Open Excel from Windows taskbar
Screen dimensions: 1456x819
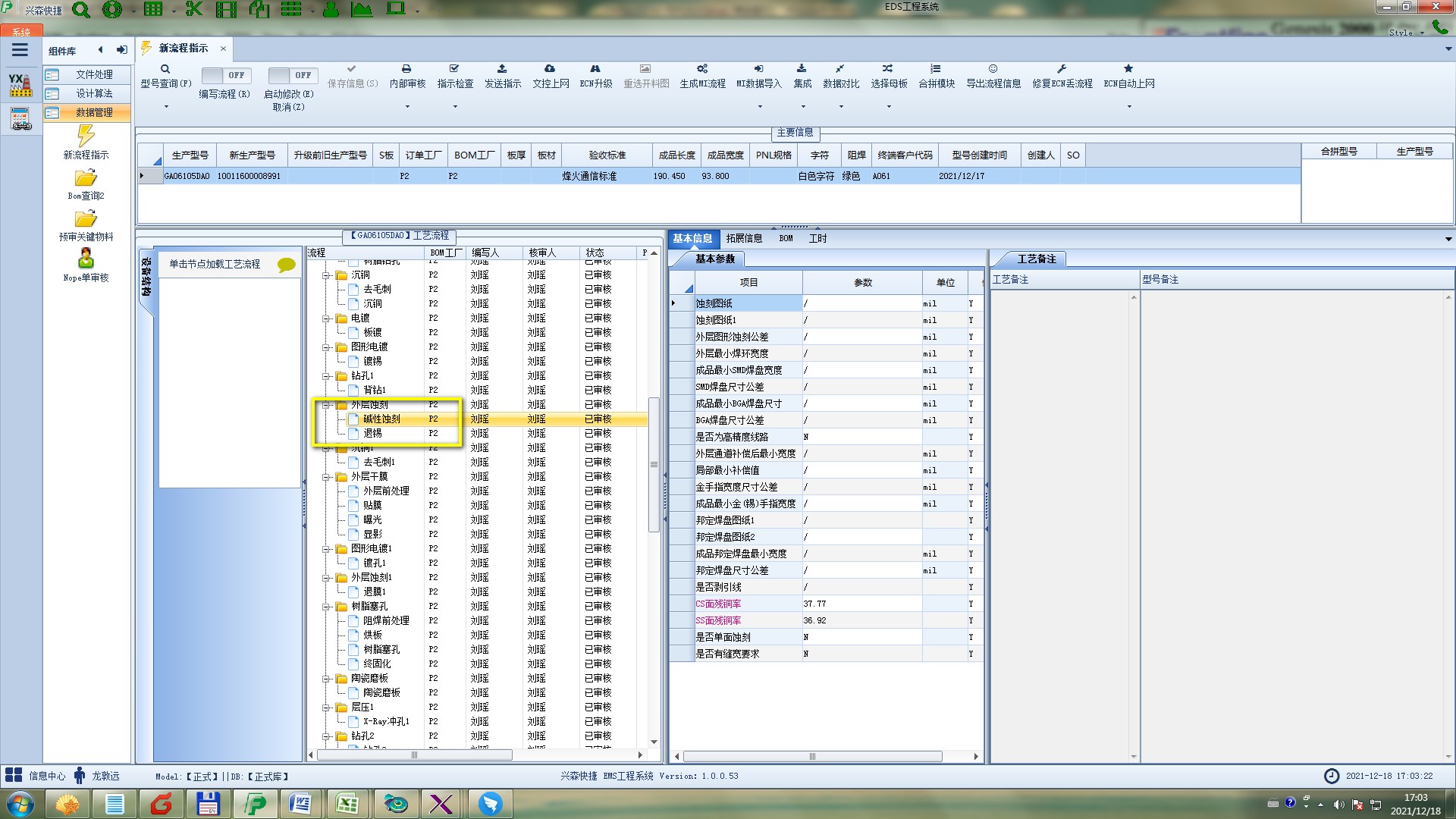click(347, 804)
